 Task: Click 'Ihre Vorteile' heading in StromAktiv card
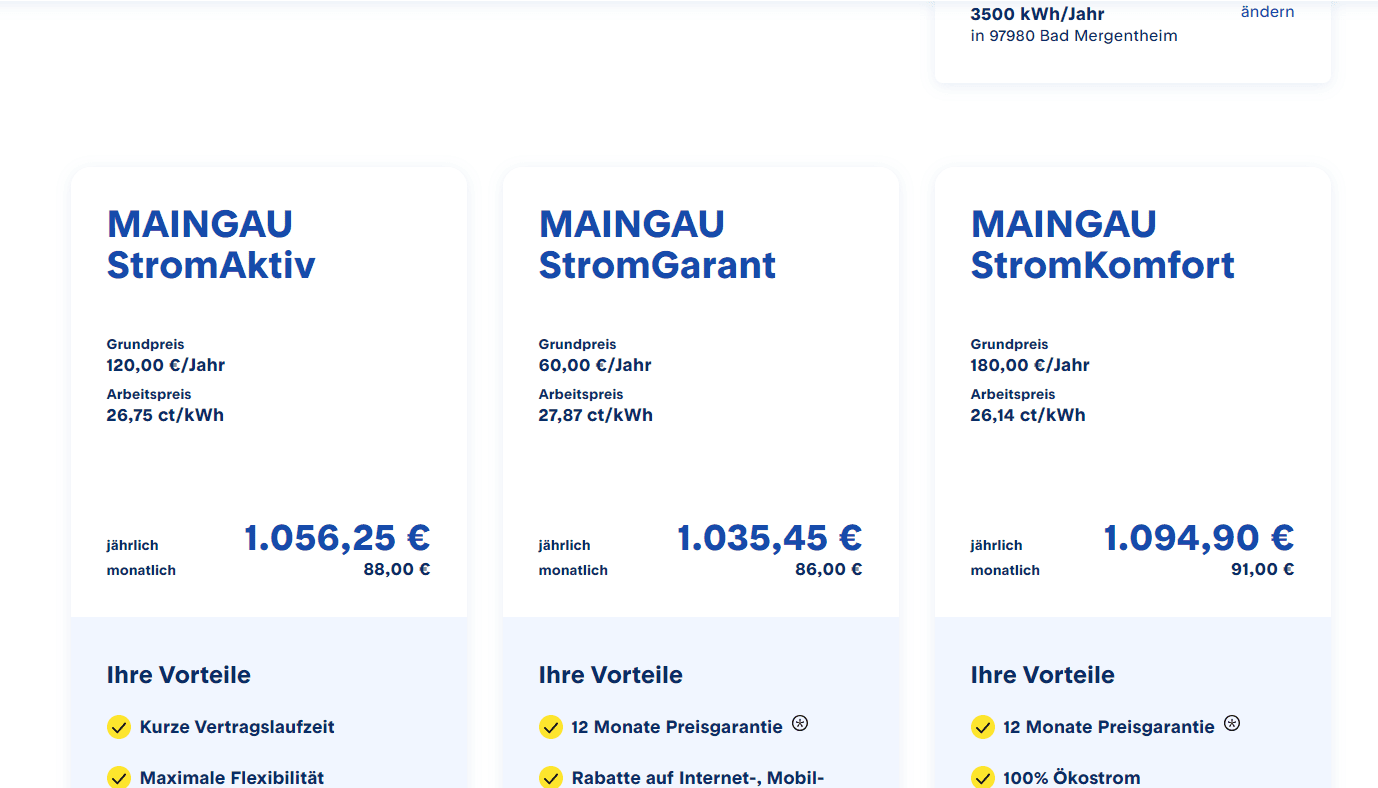click(x=179, y=675)
